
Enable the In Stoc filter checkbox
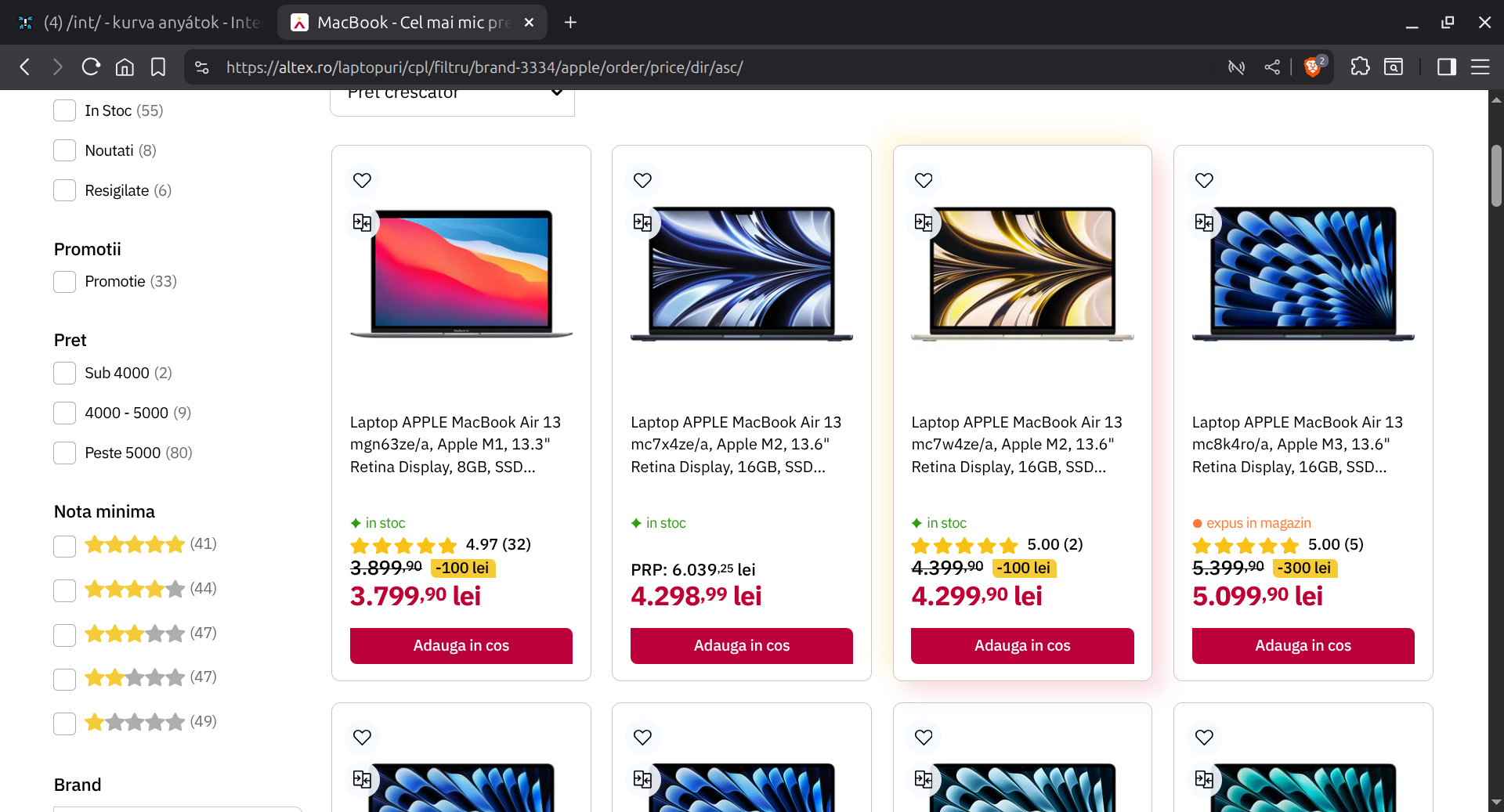(64, 110)
